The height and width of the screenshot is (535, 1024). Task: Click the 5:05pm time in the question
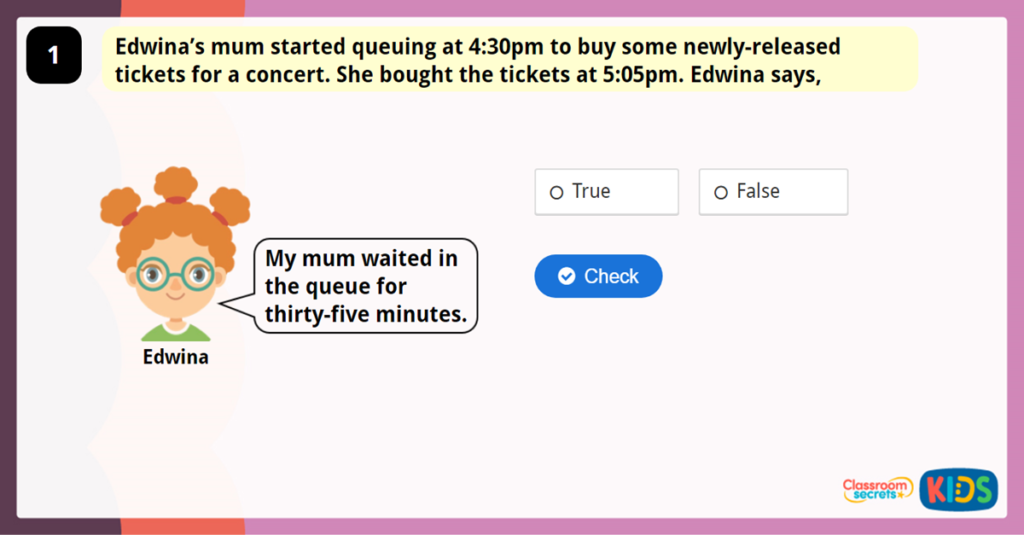coord(634,75)
